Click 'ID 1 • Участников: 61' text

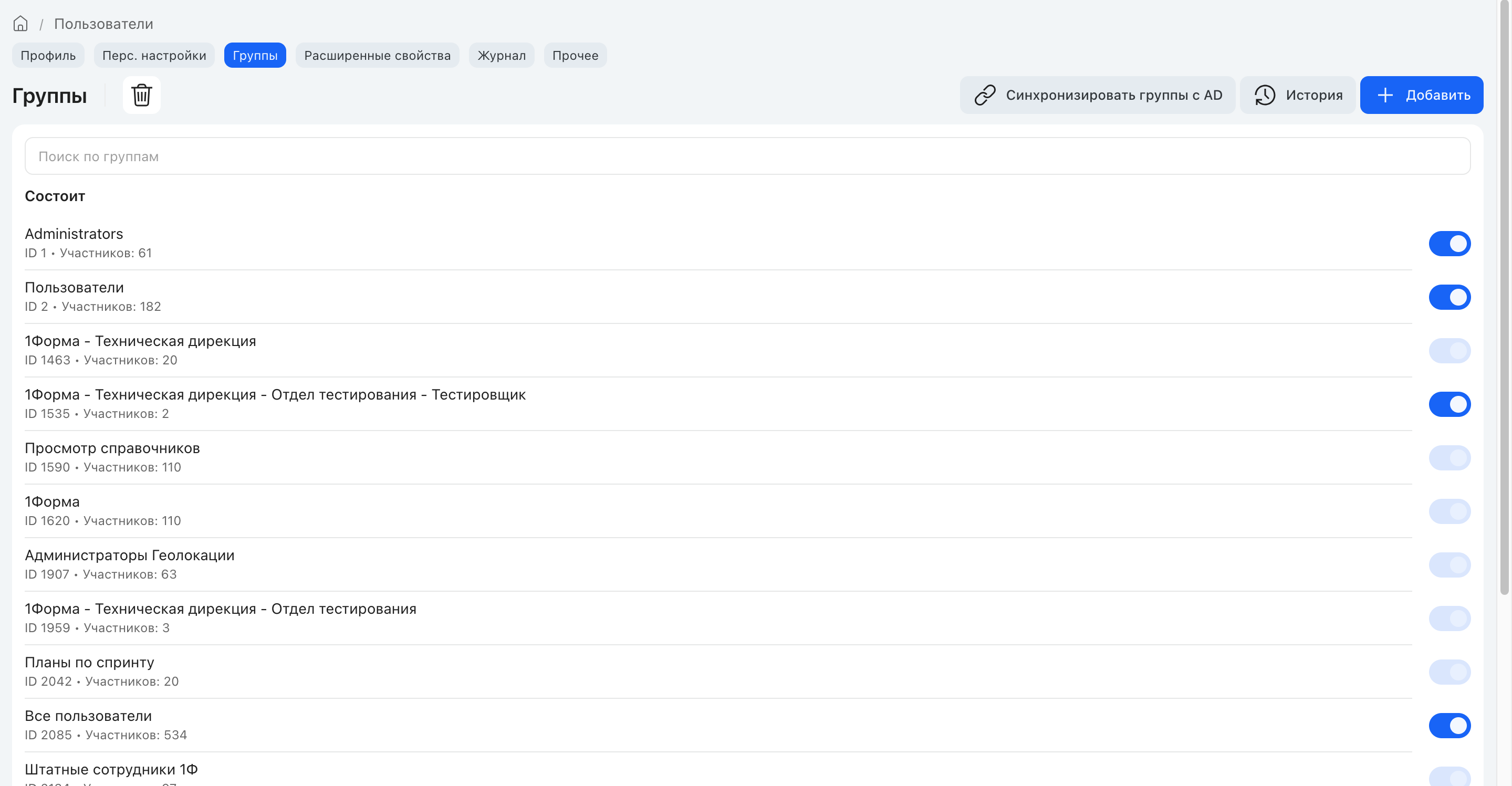tap(88, 253)
